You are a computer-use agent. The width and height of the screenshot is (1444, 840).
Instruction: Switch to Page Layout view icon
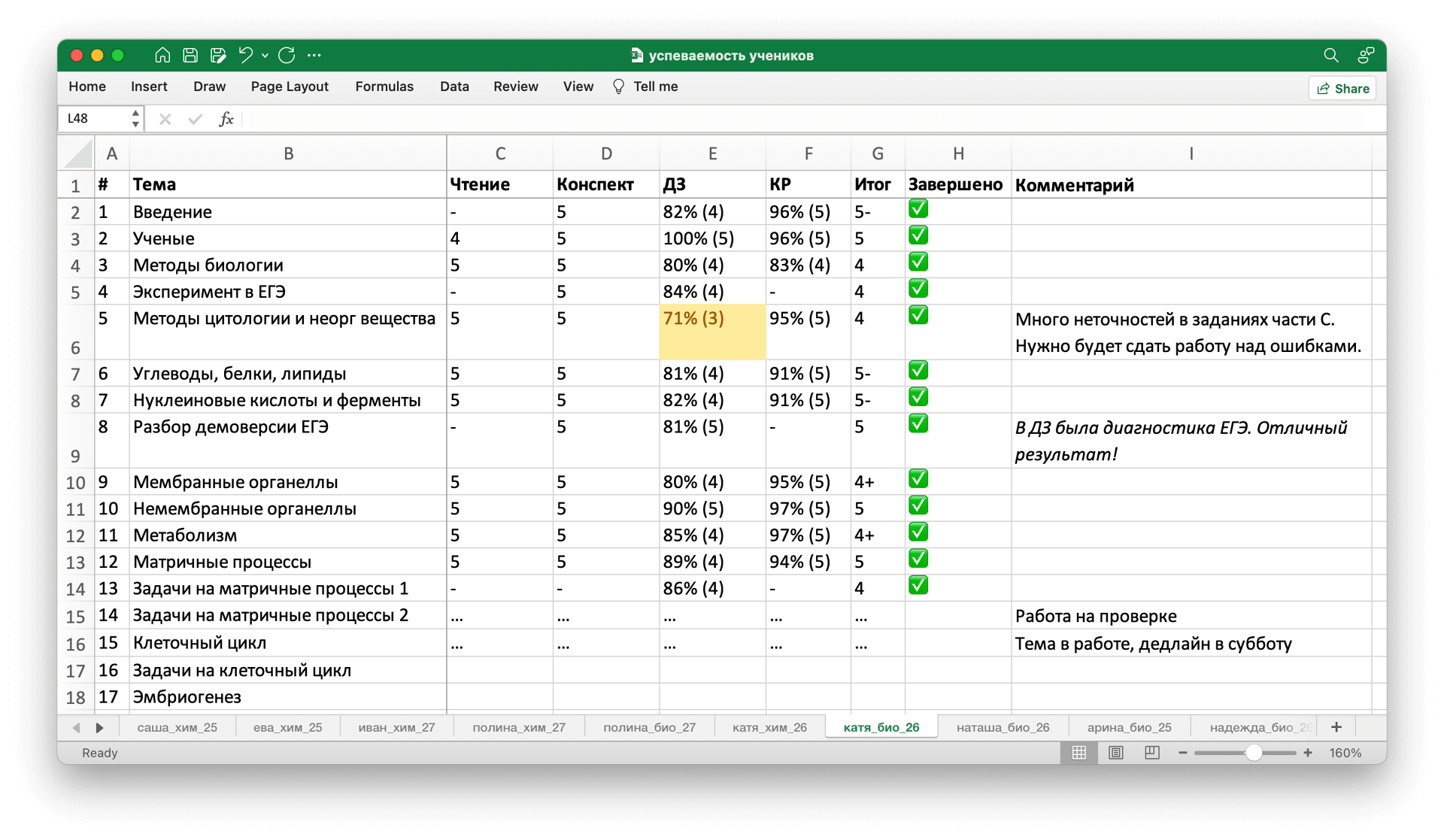1115,753
